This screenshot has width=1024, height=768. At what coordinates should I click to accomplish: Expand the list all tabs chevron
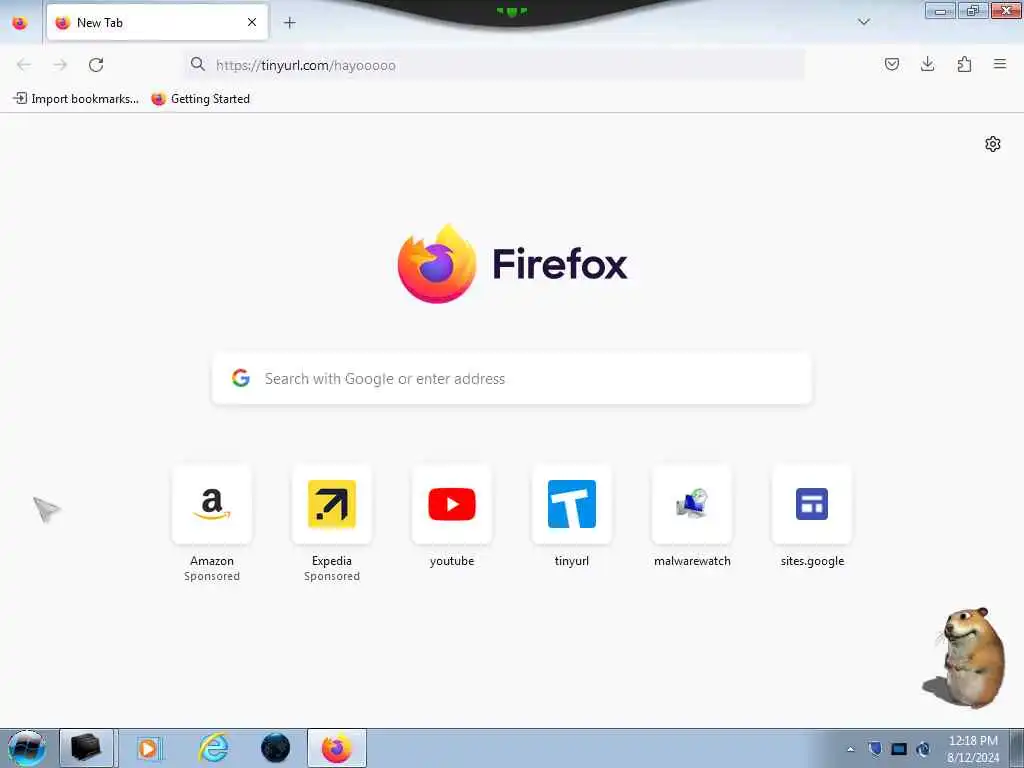point(863,22)
